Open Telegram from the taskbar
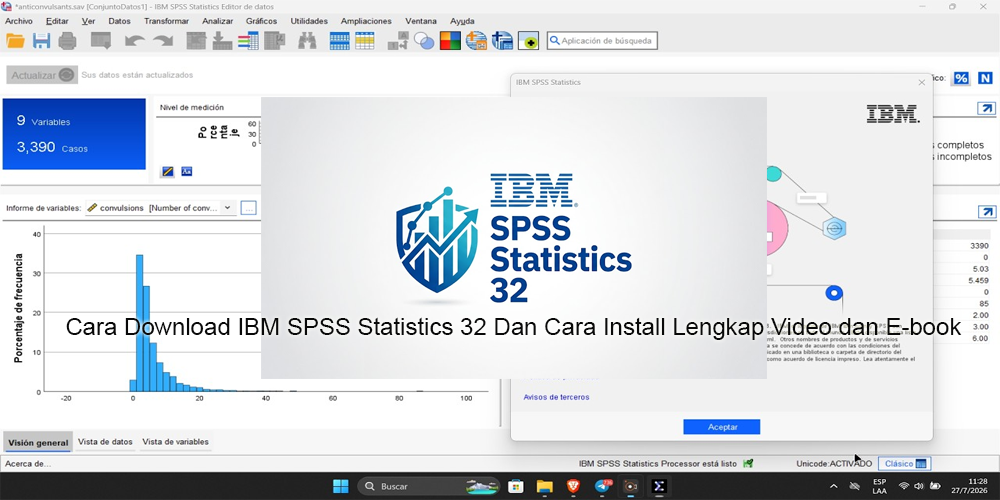 coord(602,486)
